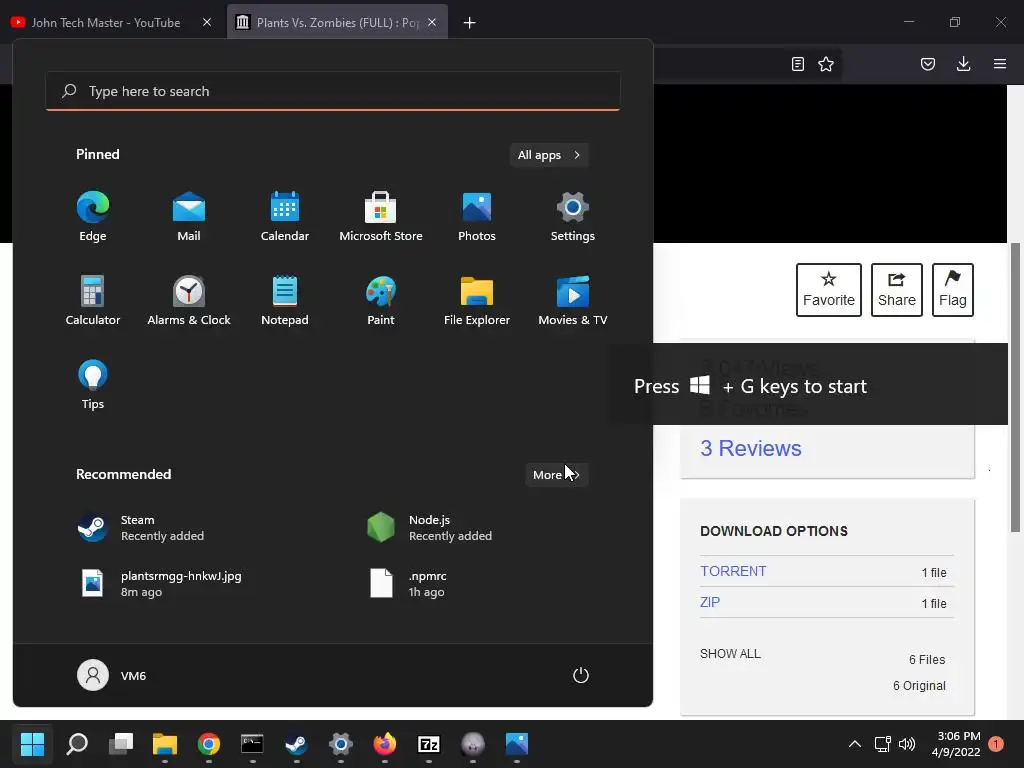Launch Calculator
Screen dimensions: 1024x768
coord(93,300)
